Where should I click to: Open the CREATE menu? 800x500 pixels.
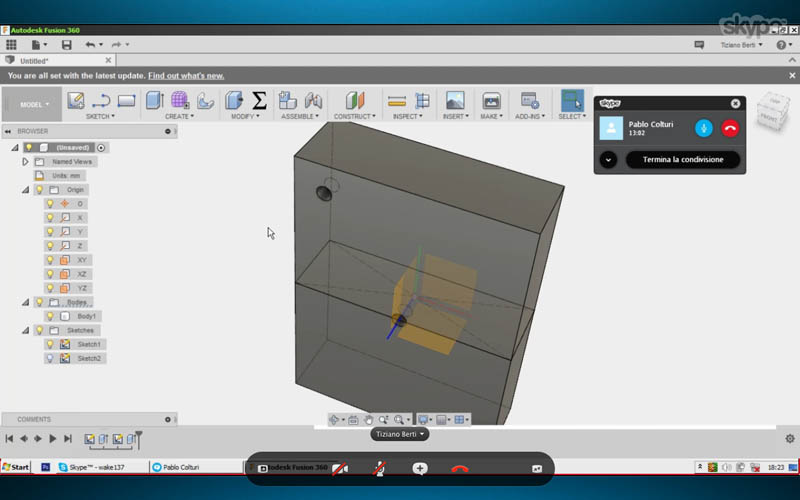179,116
